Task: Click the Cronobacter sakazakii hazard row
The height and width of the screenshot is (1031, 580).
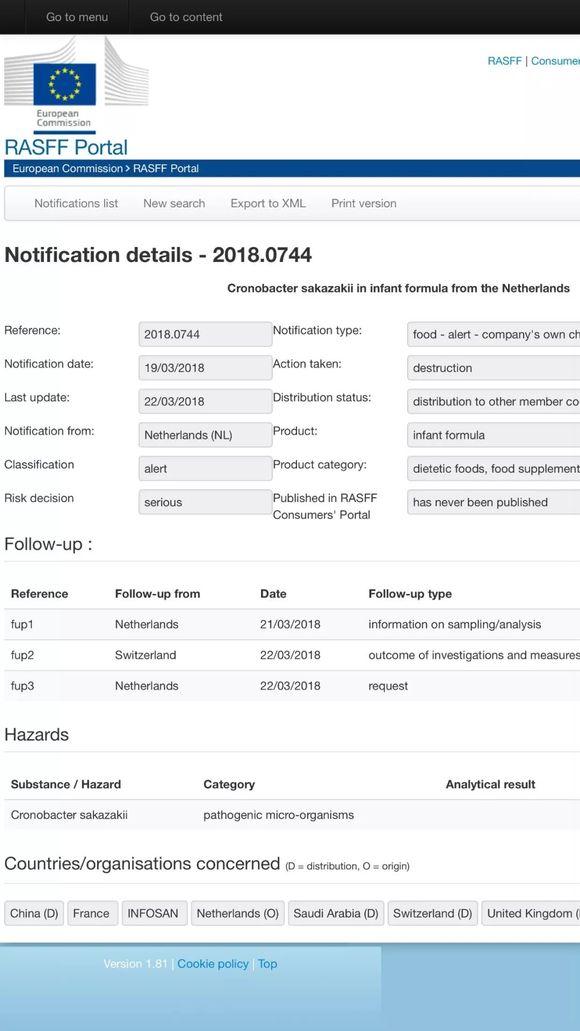Action: coord(292,815)
